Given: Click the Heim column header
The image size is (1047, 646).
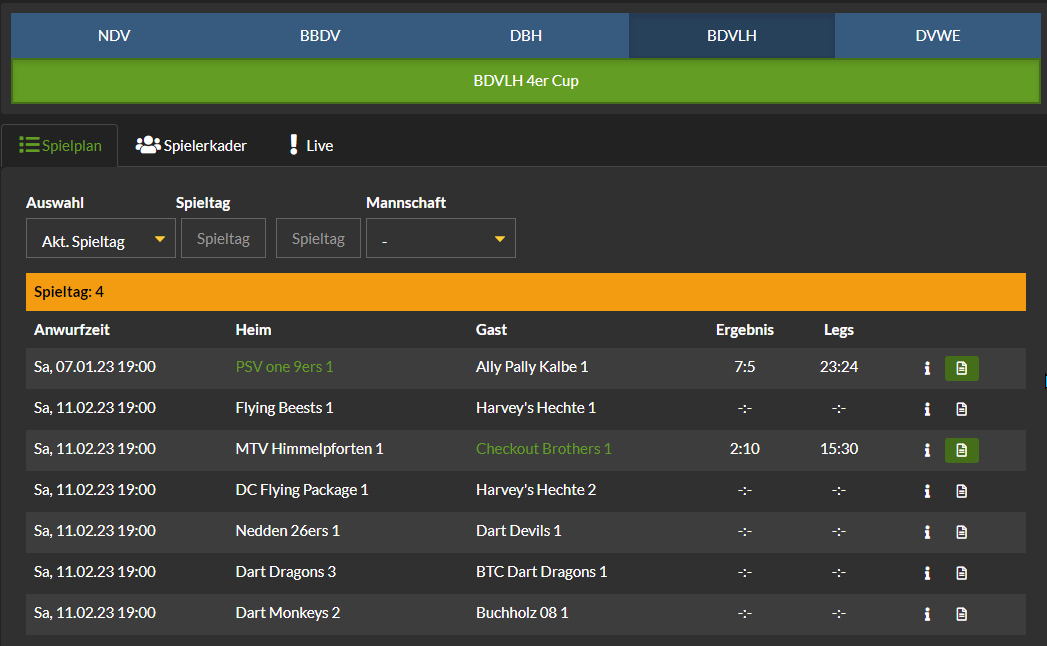Looking at the screenshot, I should coord(254,329).
